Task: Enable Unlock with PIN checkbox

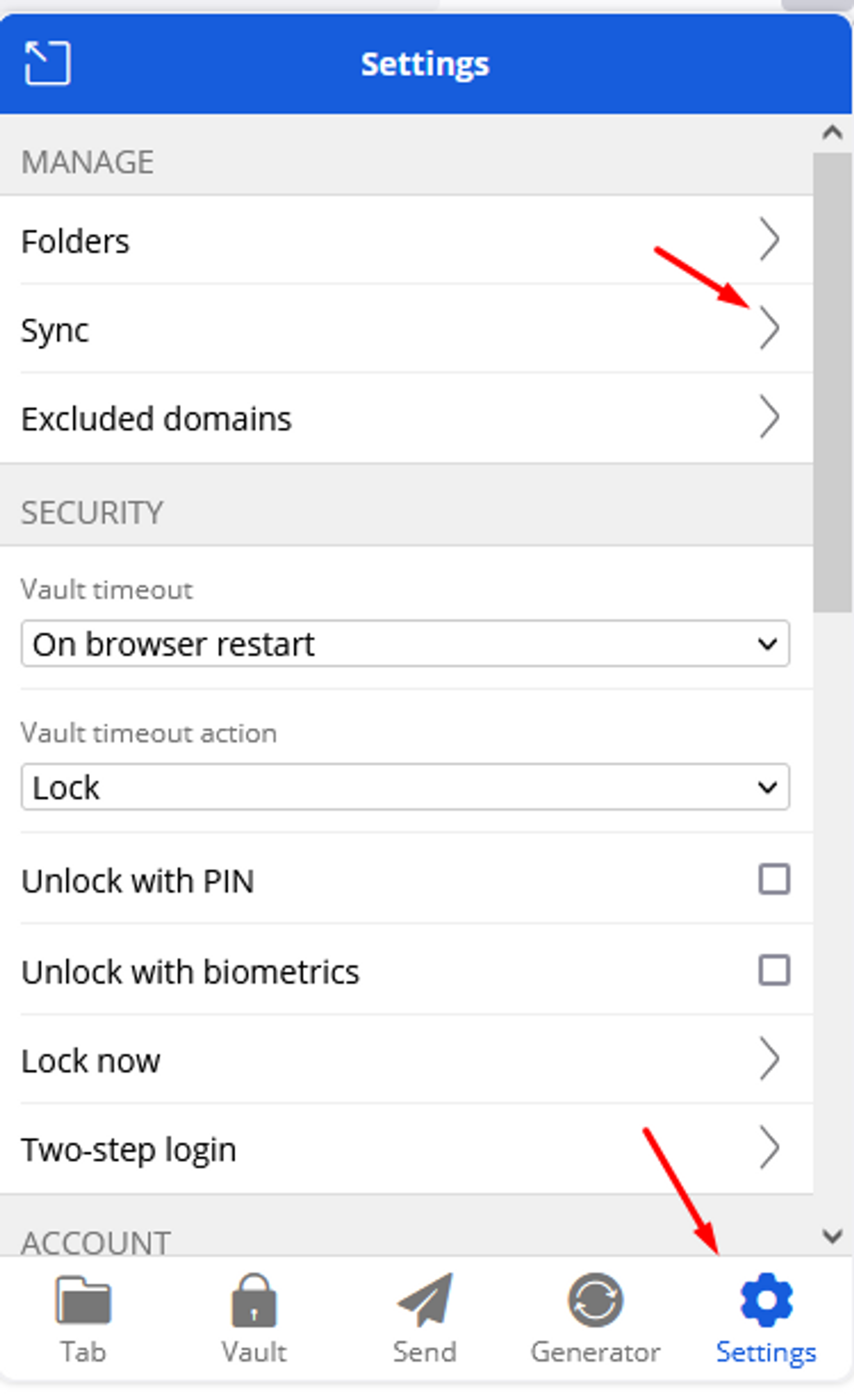Action: (x=774, y=879)
